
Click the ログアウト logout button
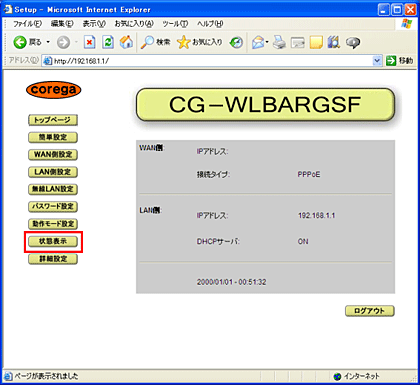point(370,311)
